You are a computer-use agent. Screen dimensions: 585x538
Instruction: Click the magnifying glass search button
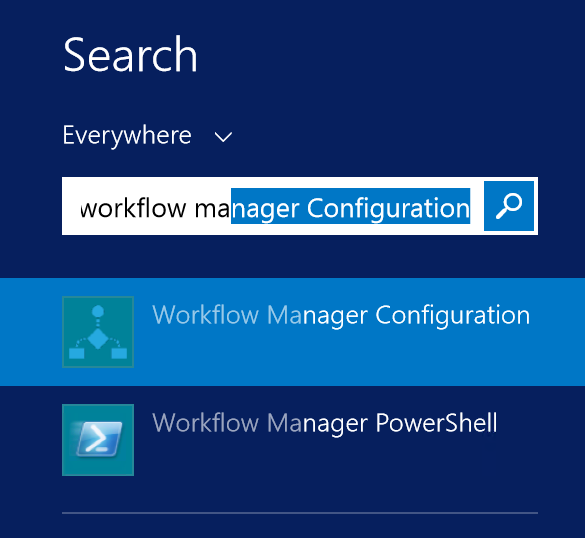coord(509,206)
